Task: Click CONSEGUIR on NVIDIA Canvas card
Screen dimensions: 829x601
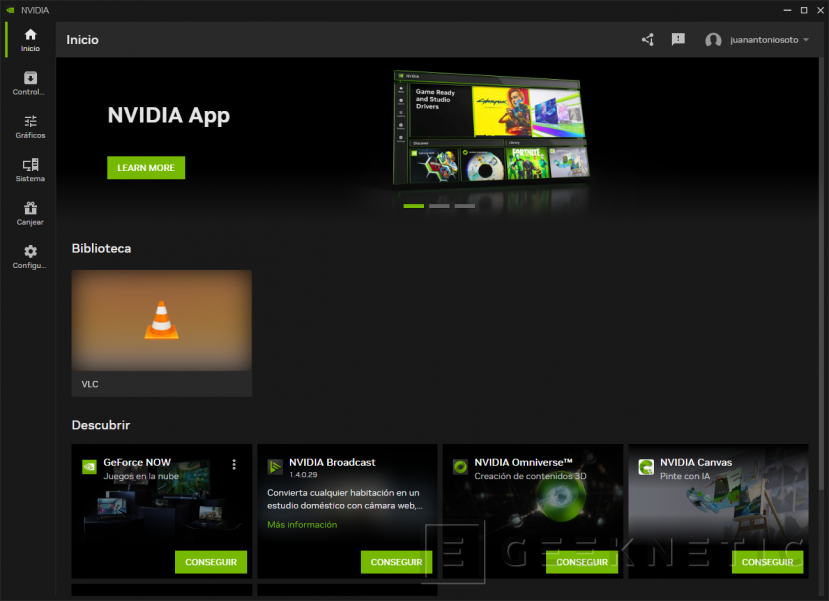Action: pyautogui.click(x=768, y=562)
